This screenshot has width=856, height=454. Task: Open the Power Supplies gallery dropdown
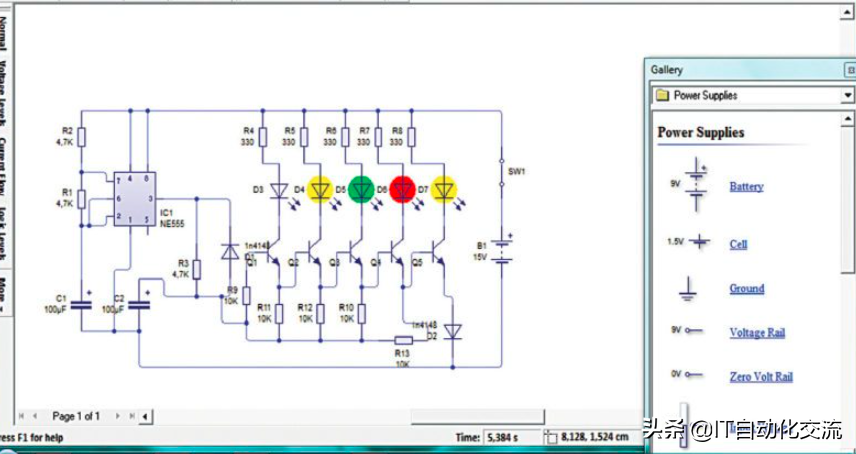tap(847, 95)
